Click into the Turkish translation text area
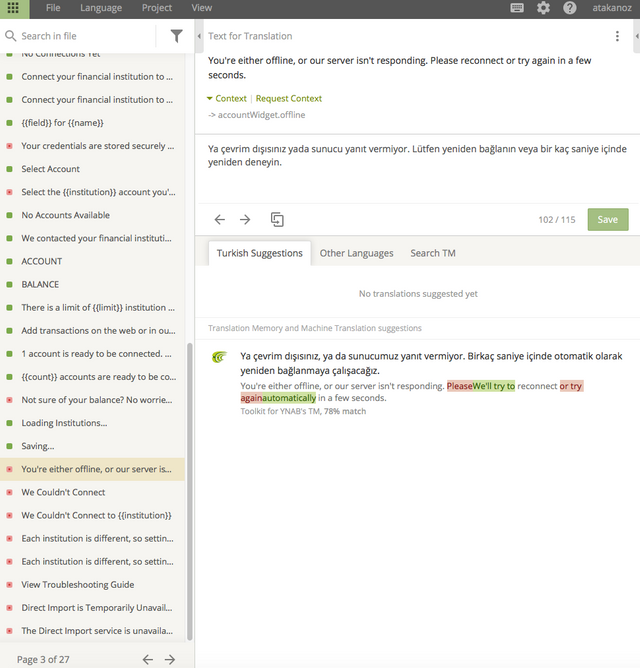Viewport: 640px width, 668px height. [417, 170]
